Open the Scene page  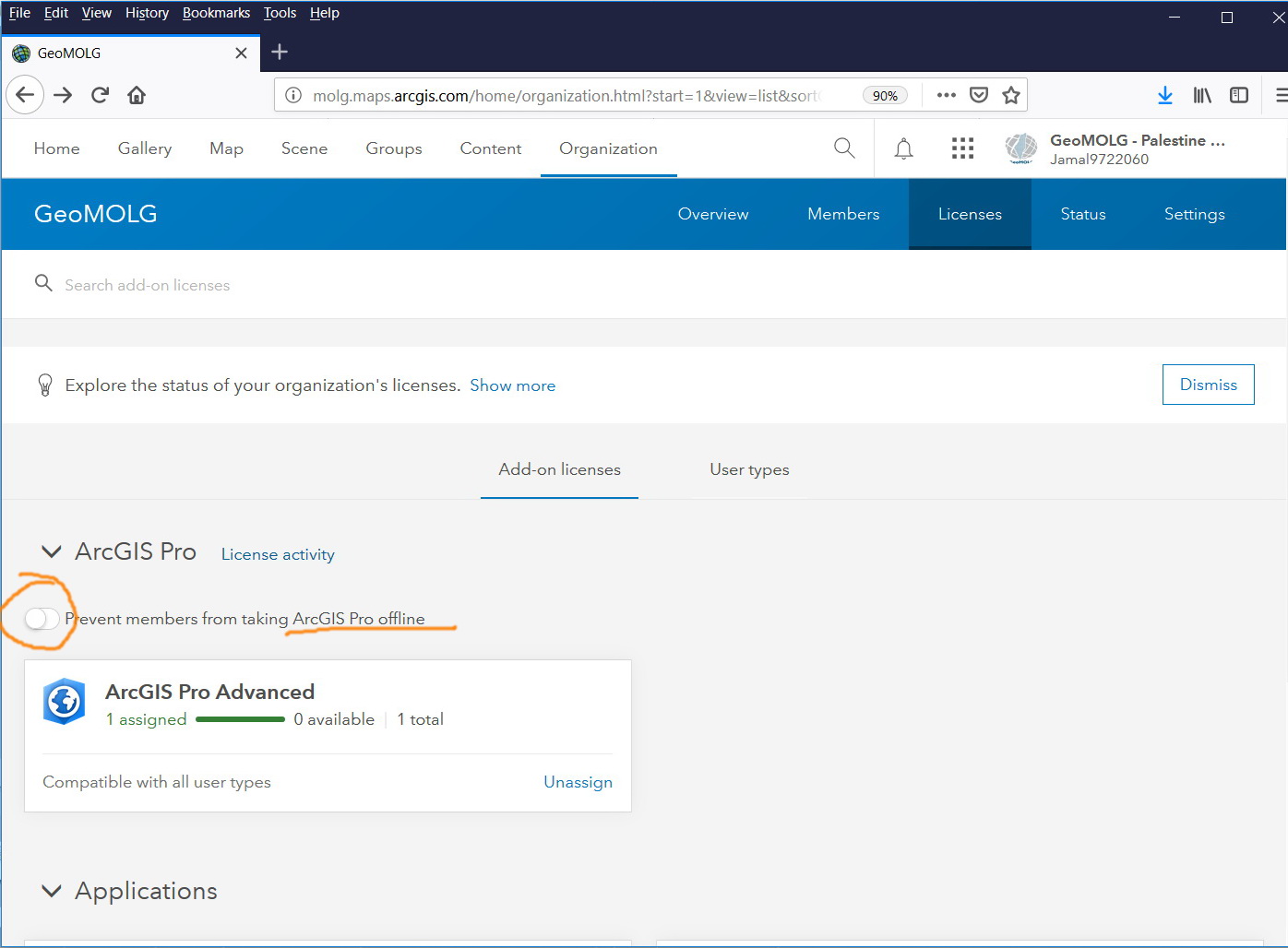click(304, 148)
